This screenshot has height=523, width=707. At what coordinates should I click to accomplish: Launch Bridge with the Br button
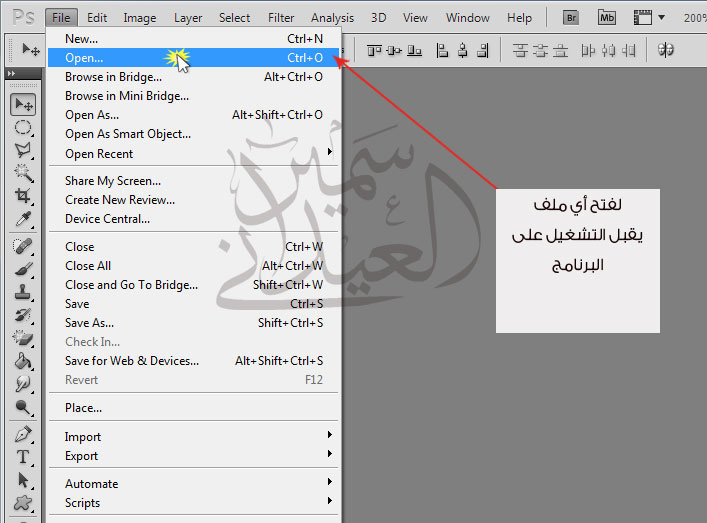coord(571,18)
